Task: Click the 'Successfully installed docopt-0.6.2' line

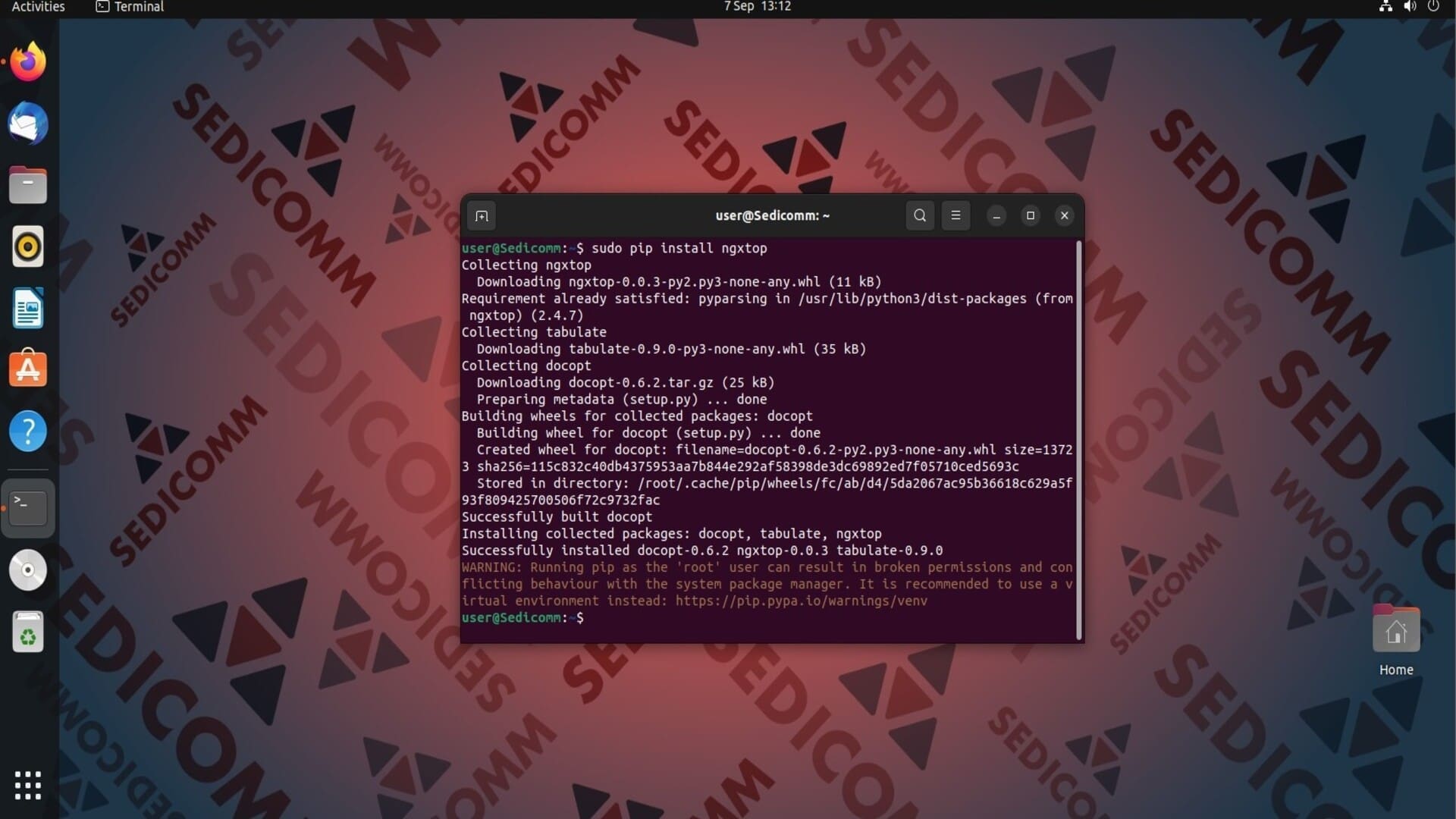Action: (x=702, y=550)
